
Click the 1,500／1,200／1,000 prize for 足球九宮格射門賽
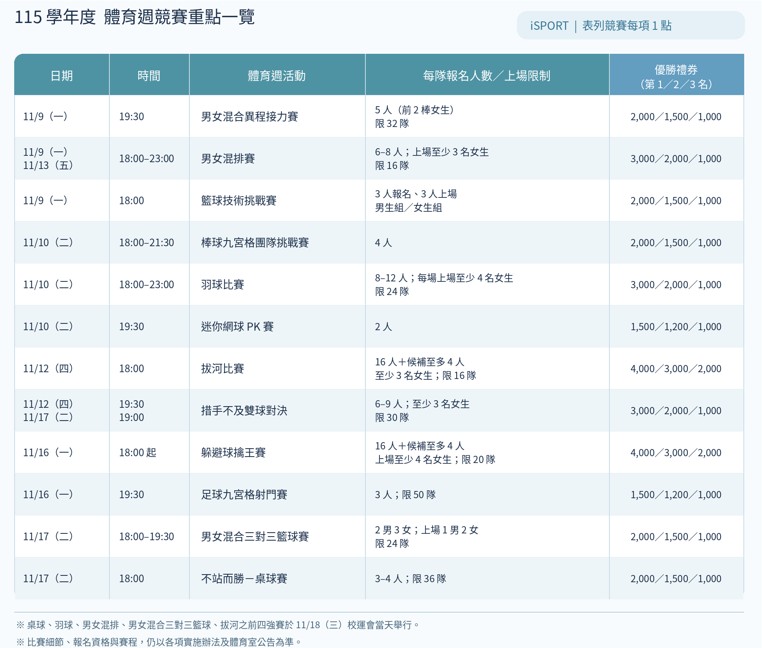676,494
